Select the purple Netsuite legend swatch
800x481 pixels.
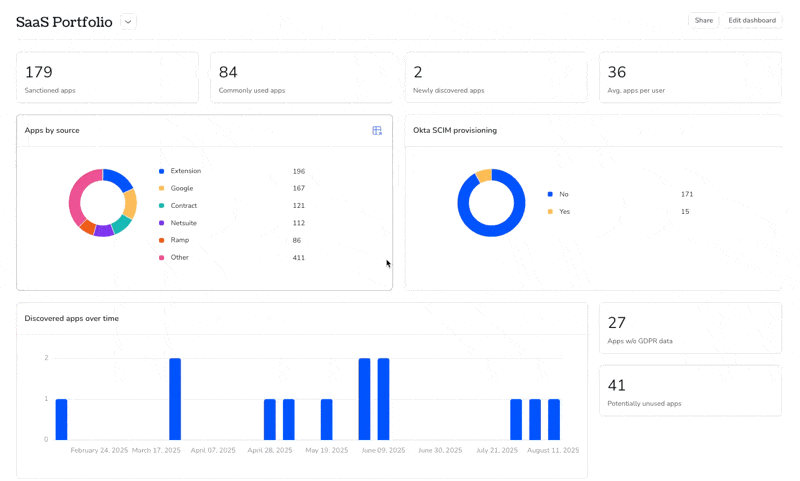pyautogui.click(x=161, y=223)
